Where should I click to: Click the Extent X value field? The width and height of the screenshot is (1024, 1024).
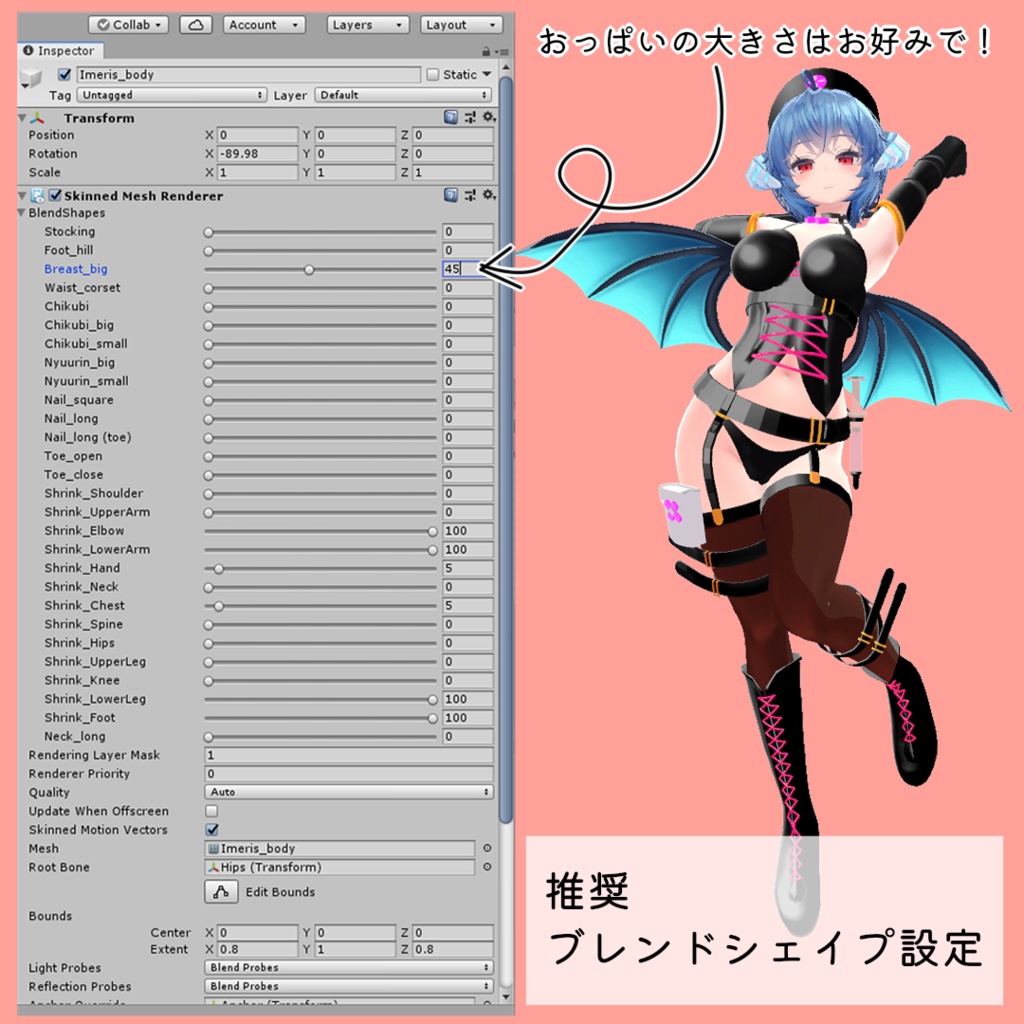(x=257, y=949)
